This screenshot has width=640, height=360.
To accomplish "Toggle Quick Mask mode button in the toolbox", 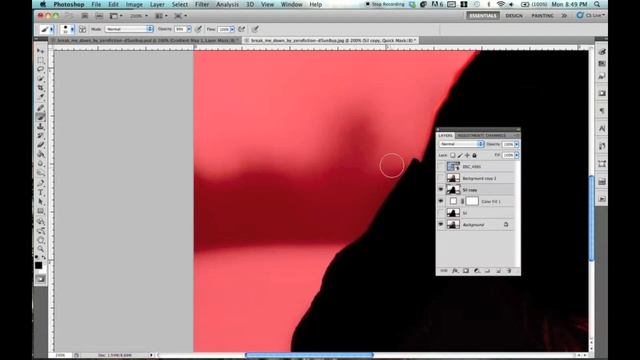I will click(x=40, y=279).
